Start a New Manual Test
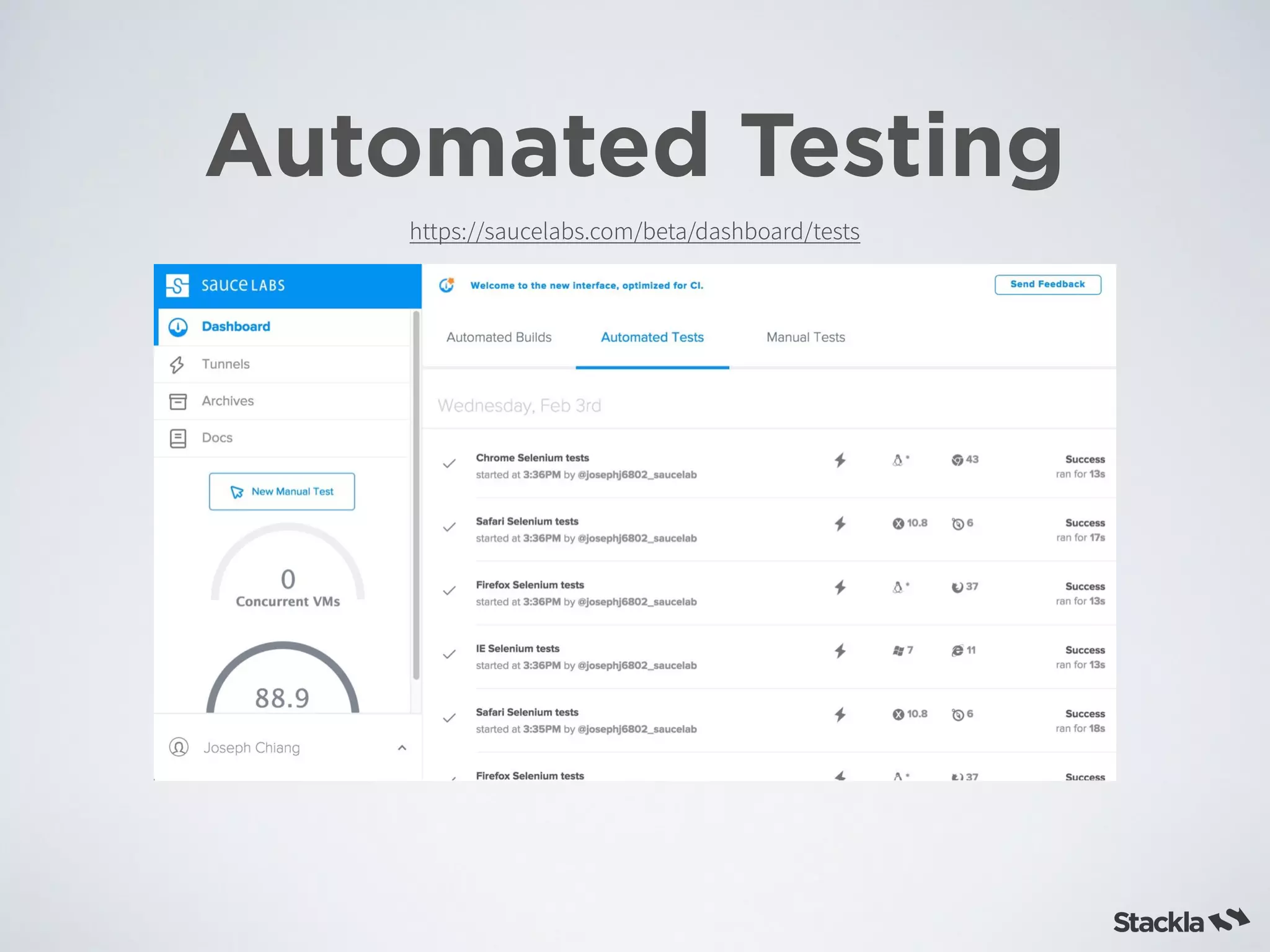This screenshot has height=952, width=1270. pos(282,491)
